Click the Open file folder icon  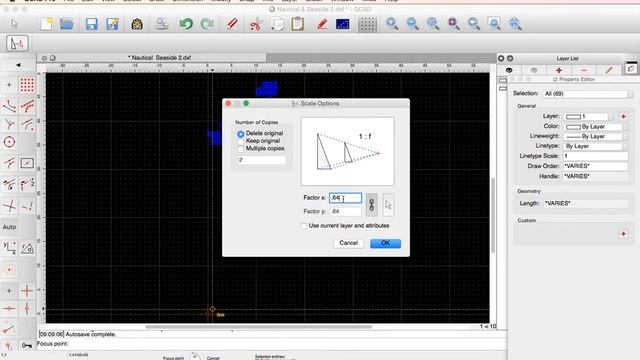(x=67, y=24)
